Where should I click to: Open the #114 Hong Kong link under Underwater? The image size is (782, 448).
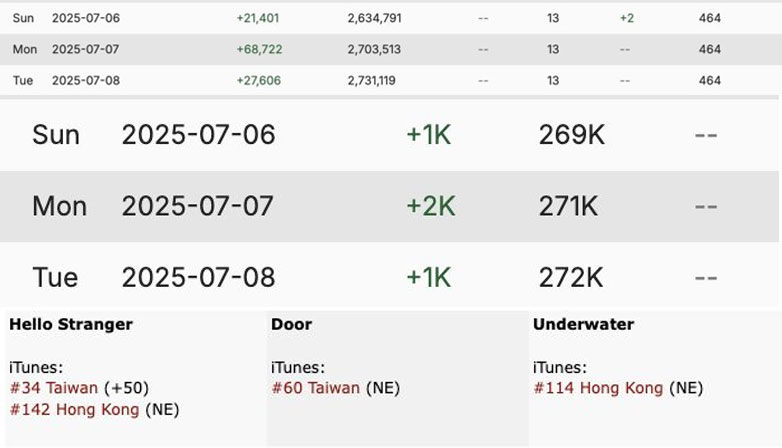(x=598, y=388)
